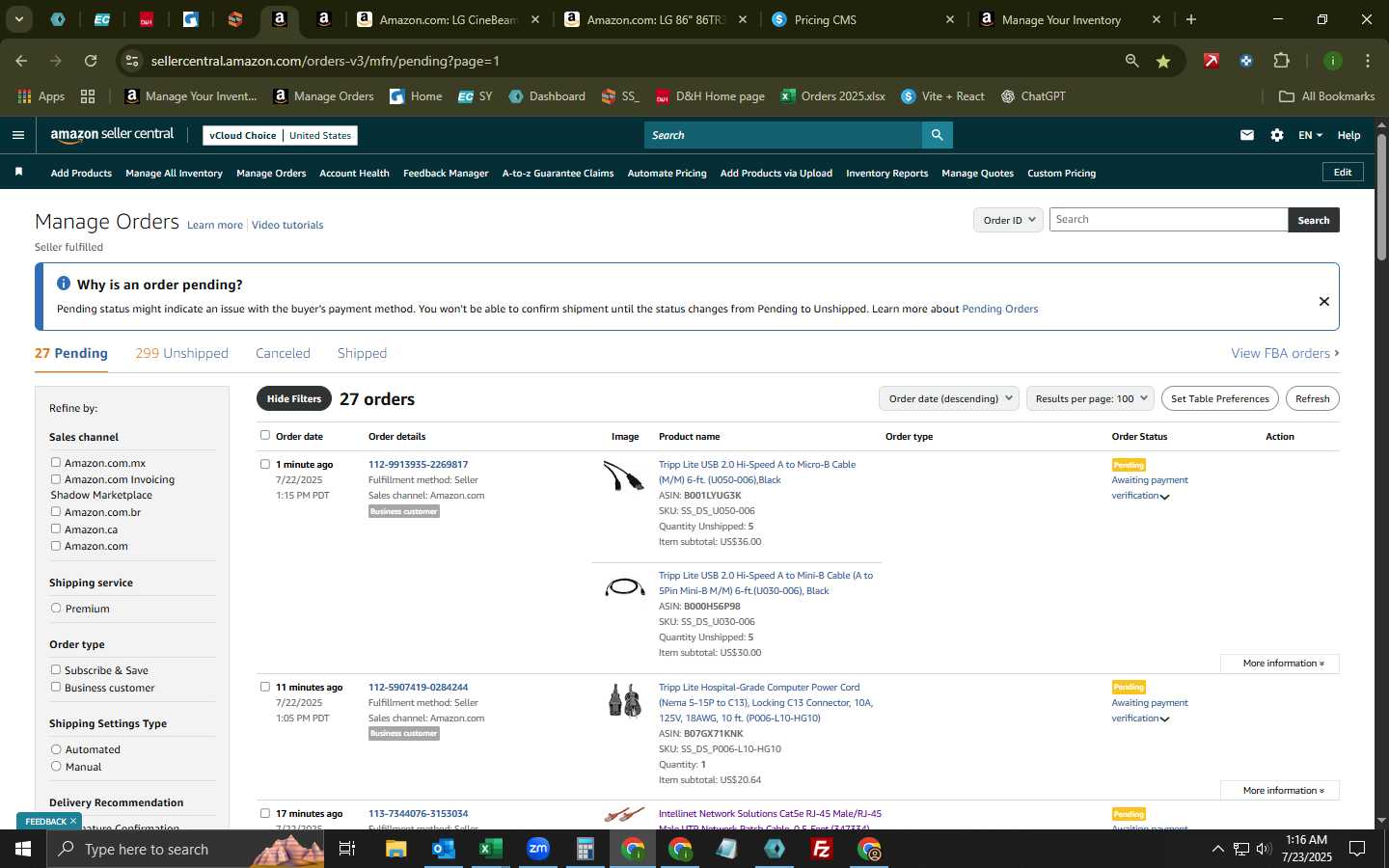Open the Orders 2025.xlsx bookmark
The image size is (1389, 868).
(832, 96)
